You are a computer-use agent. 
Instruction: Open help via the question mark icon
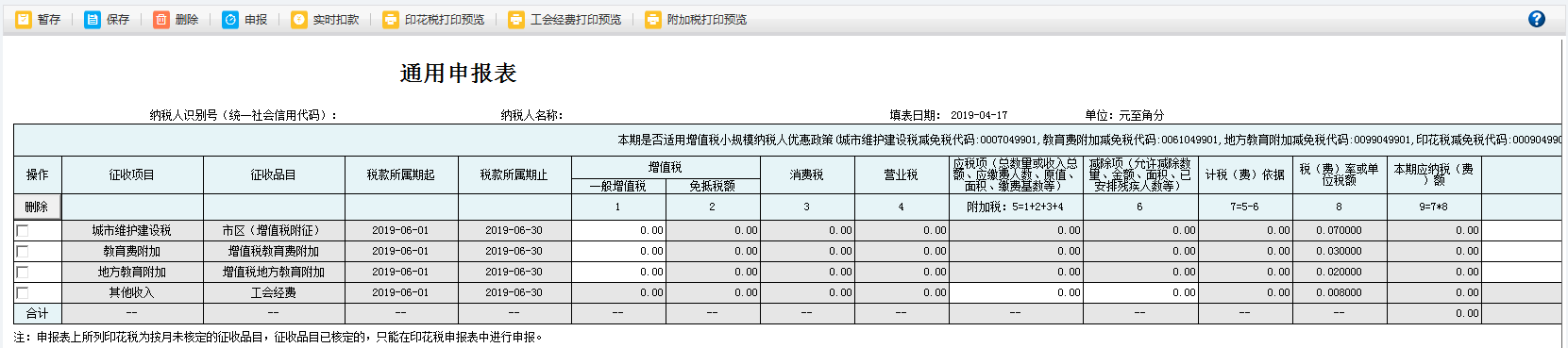click(1537, 19)
